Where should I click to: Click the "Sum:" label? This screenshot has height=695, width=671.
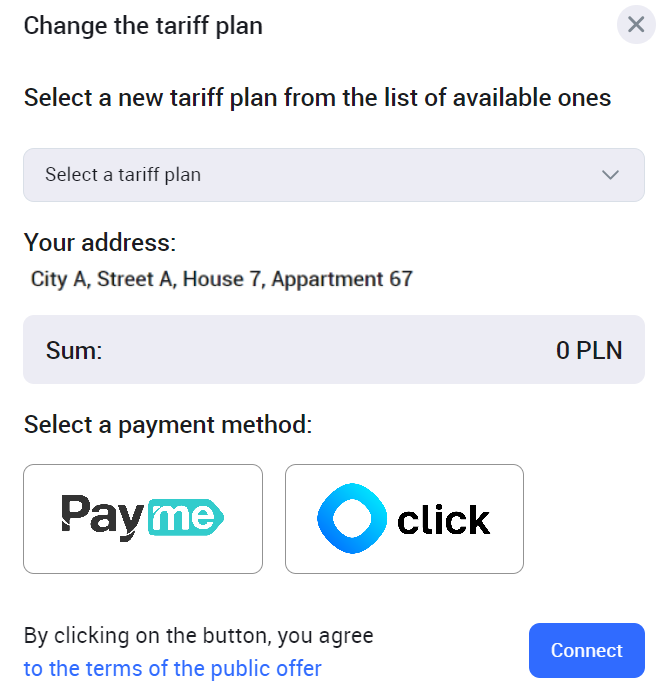[x=74, y=350]
